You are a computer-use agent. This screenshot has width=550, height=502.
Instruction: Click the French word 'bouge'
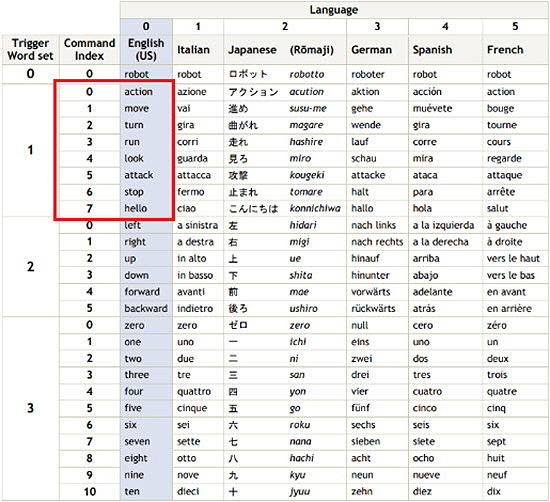[500, 109]
